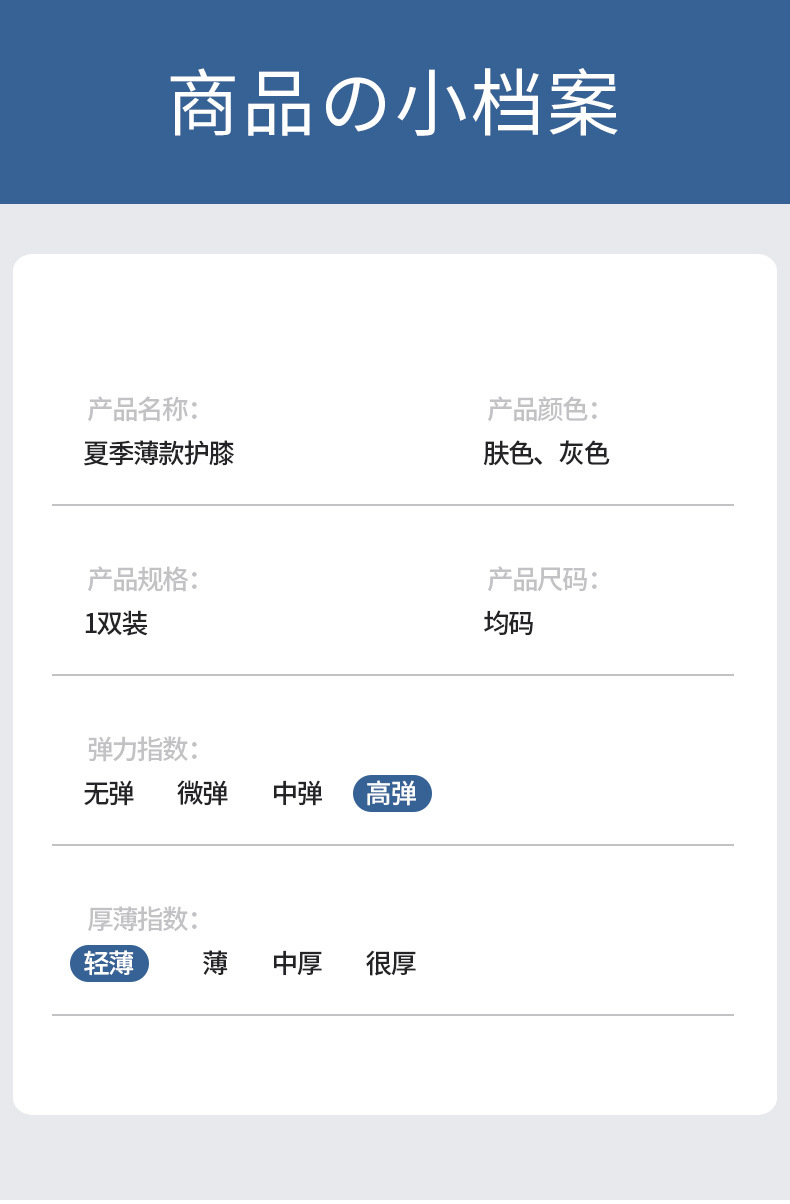Select the 很厚 thickness option
The width and height of the screenshot is (790, 1204).
391,964
